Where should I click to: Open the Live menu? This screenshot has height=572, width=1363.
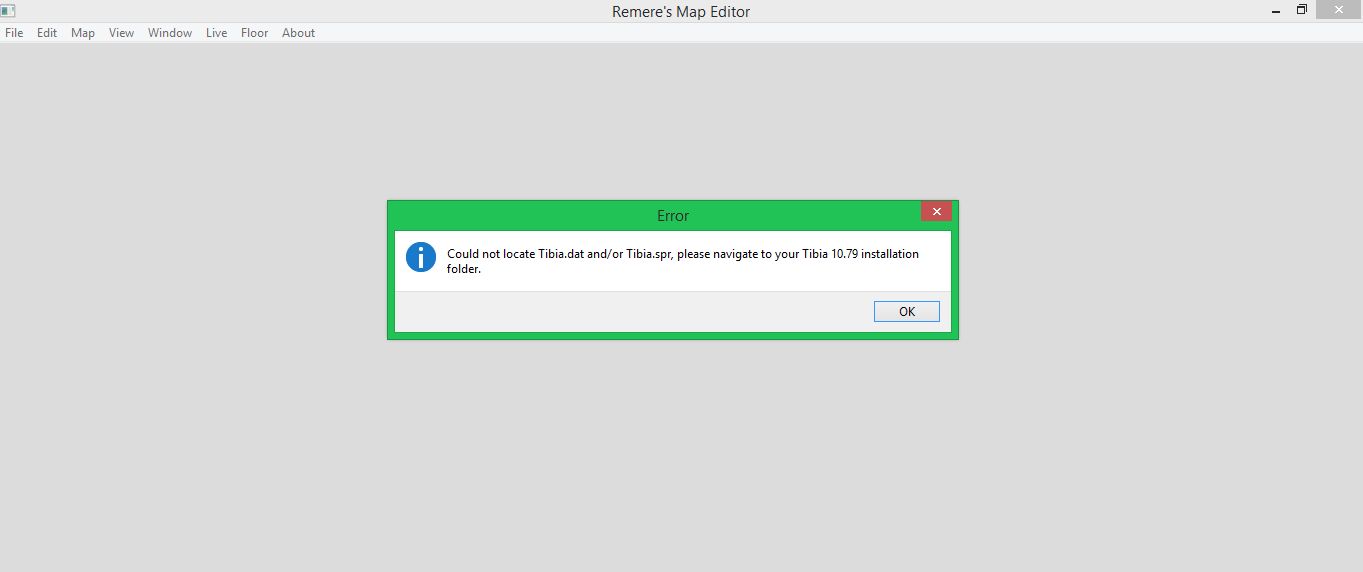(x=217, y=33)
